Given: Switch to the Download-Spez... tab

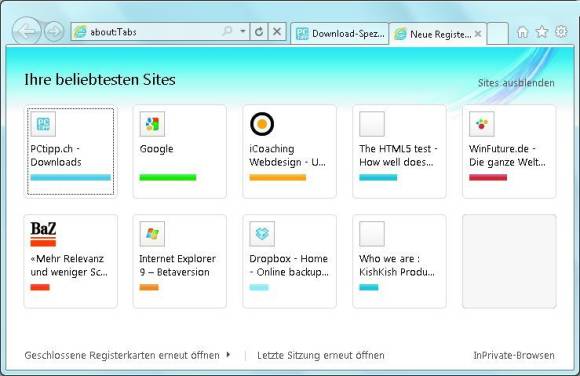Looking at the screenshot, I should coord(340,34).
